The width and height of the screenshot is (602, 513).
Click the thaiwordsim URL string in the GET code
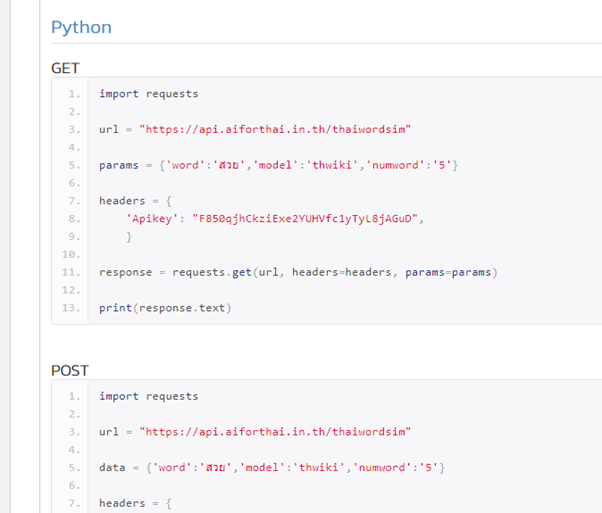pyautogui.click(x=275, y=129)
